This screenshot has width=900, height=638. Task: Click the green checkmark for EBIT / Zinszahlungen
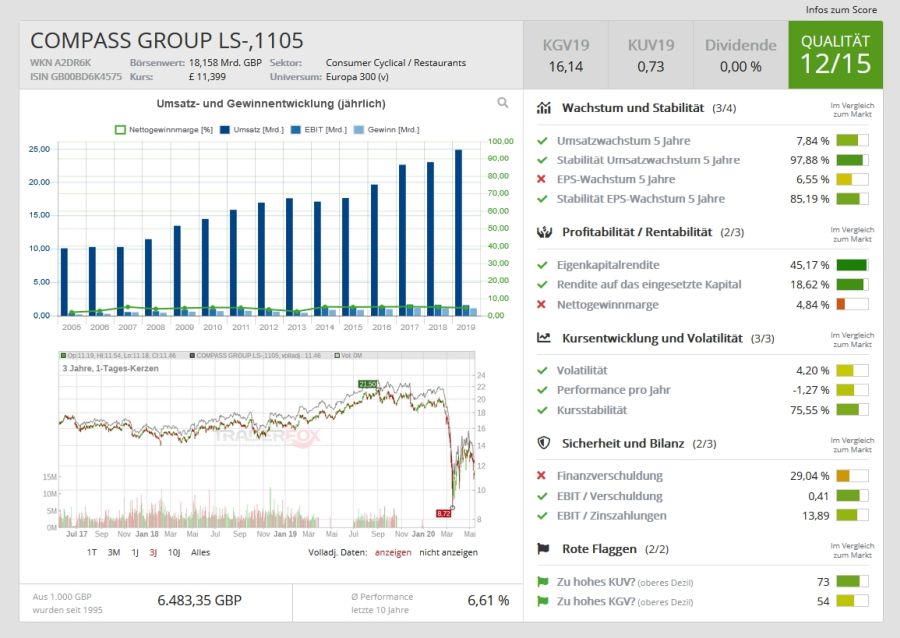(542, 515)
